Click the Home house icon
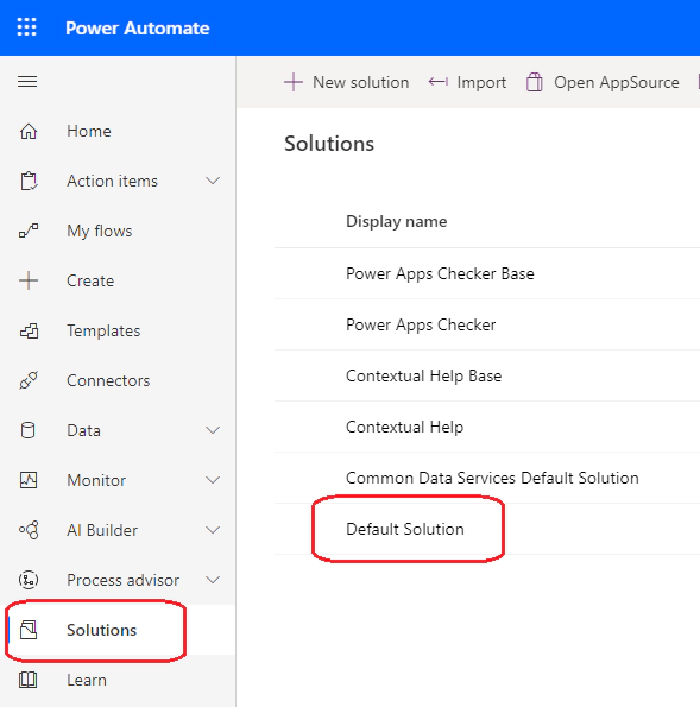The image size is (700, 707). pos(29,131)
